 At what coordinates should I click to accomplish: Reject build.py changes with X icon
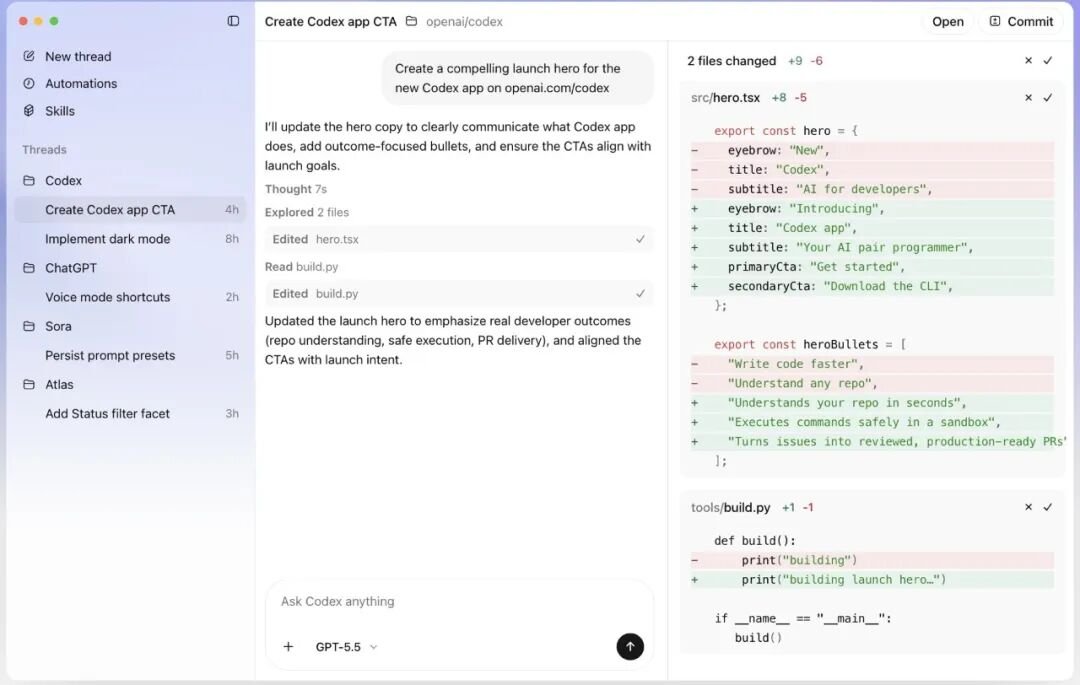pos(1028,507)
